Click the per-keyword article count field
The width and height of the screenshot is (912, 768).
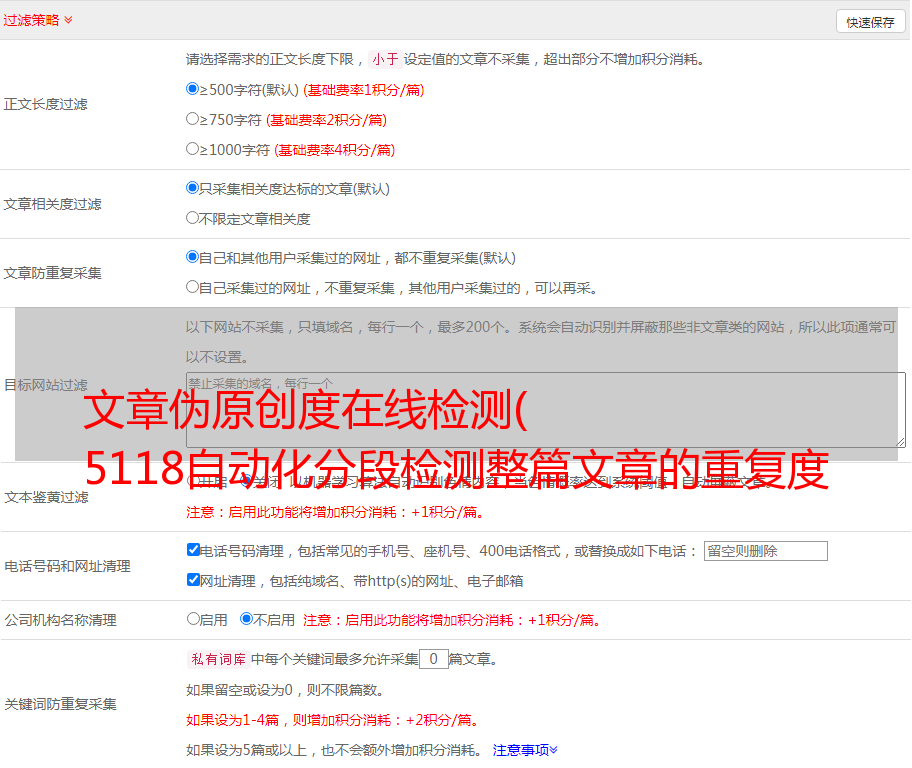pos(434,659)
